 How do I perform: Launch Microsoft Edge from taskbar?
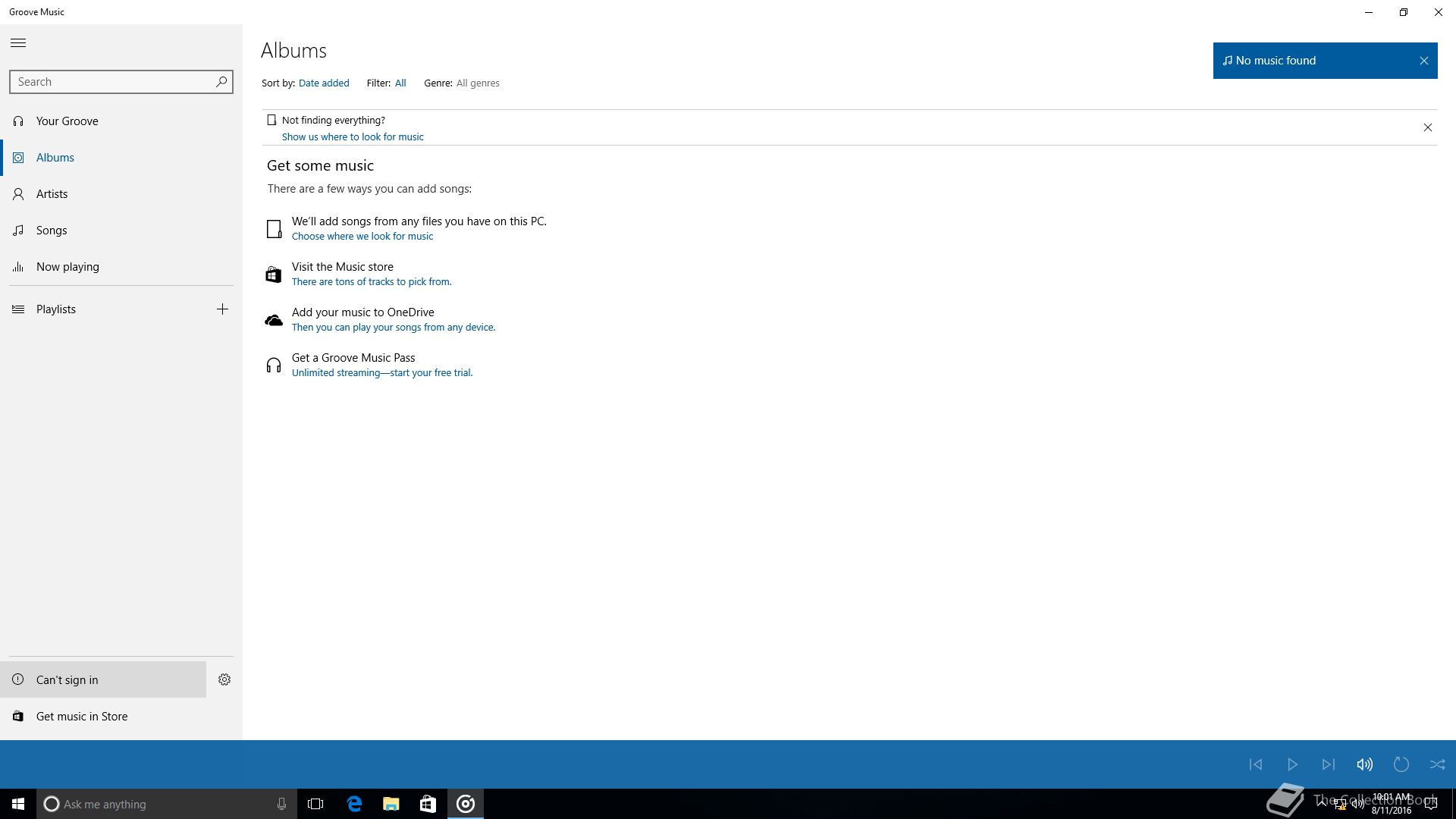[354, 804]
